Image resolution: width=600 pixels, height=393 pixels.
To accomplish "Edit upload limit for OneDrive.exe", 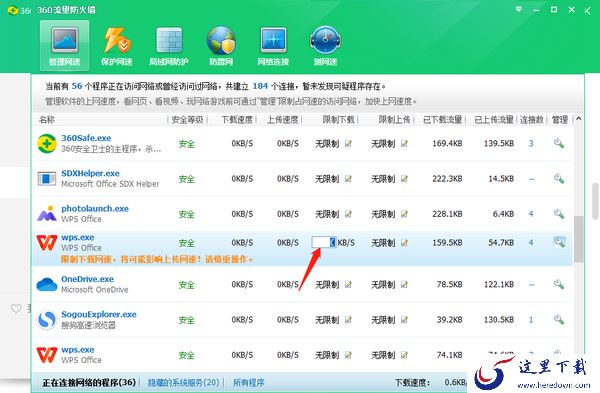I will tap(404, 284).
